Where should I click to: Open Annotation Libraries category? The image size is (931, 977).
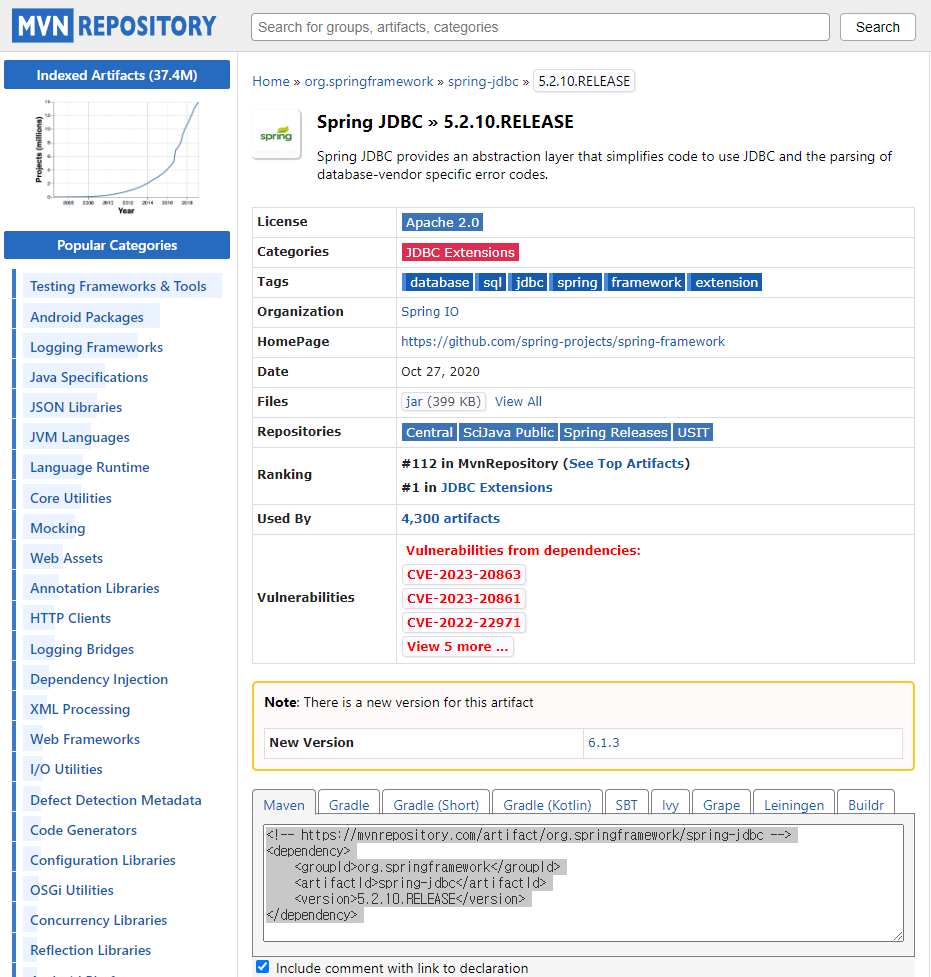[95, 588]
